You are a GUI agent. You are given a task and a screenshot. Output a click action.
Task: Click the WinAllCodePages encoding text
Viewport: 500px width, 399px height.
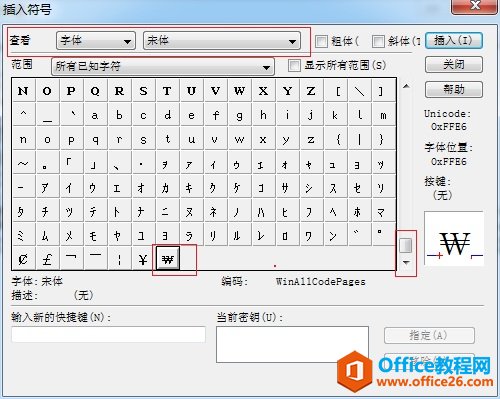pos(320,282)
